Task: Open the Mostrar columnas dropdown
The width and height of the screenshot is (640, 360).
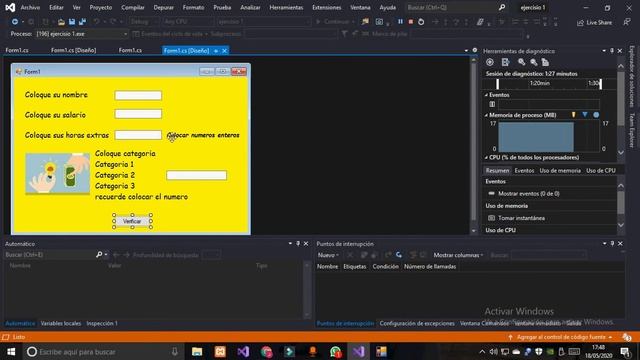Action: tap(458, 255)
